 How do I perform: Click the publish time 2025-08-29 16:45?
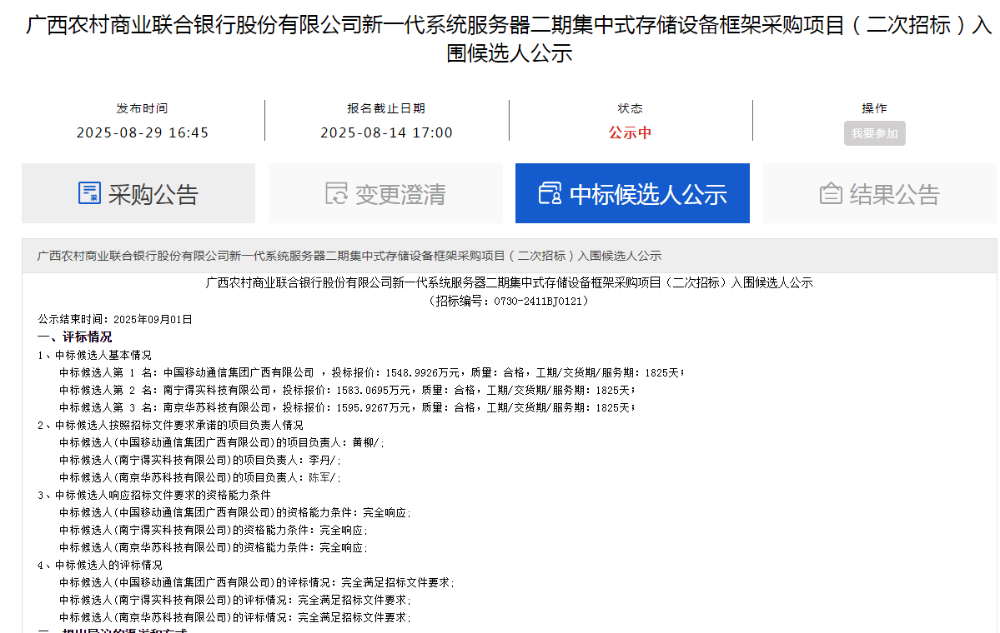tap(143, 133)
